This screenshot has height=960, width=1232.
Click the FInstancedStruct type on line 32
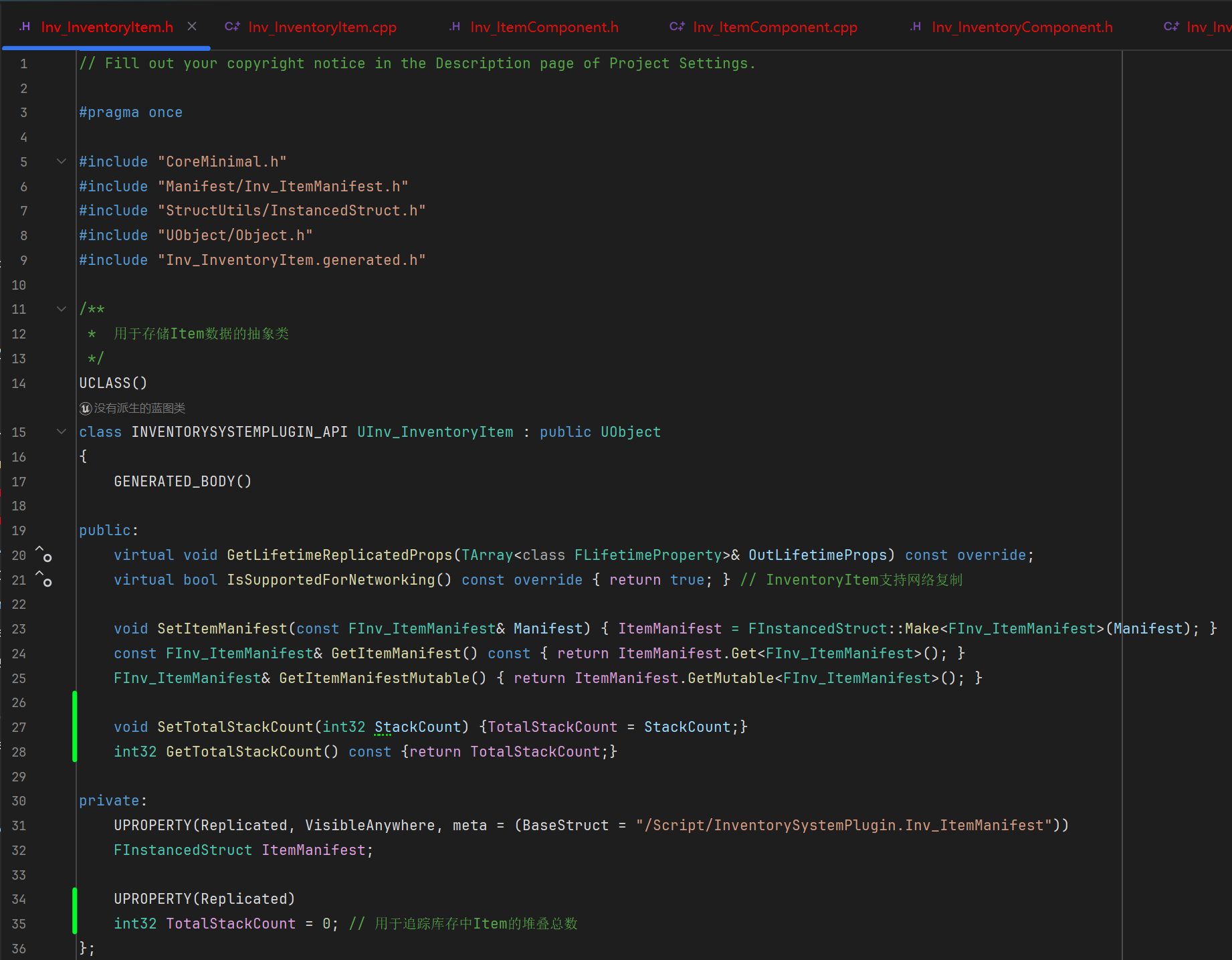tap(183, 850)
